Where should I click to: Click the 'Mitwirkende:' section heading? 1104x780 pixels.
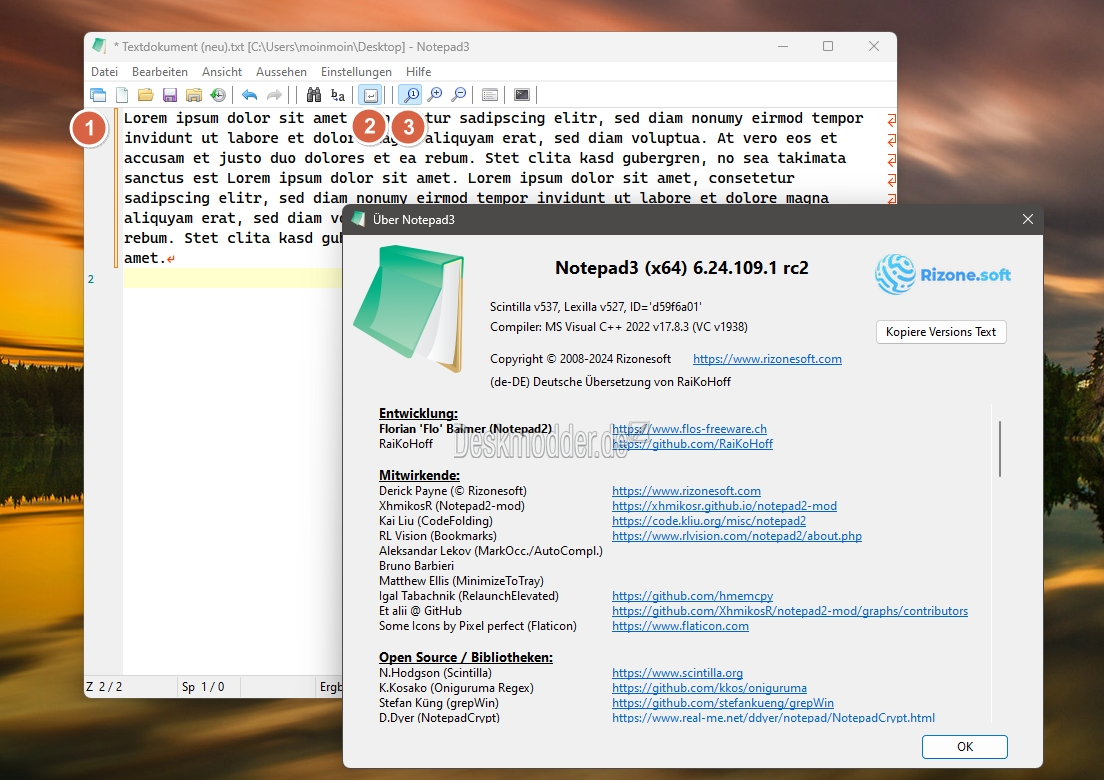[420, 475]
